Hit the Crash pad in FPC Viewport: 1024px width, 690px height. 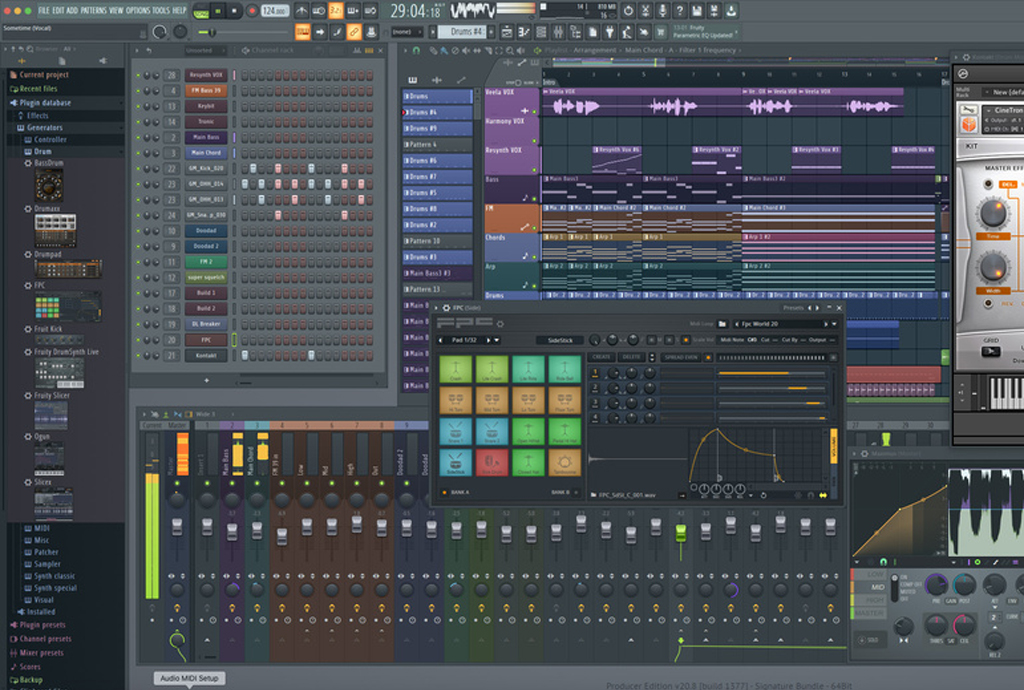(x=456, y=369)
